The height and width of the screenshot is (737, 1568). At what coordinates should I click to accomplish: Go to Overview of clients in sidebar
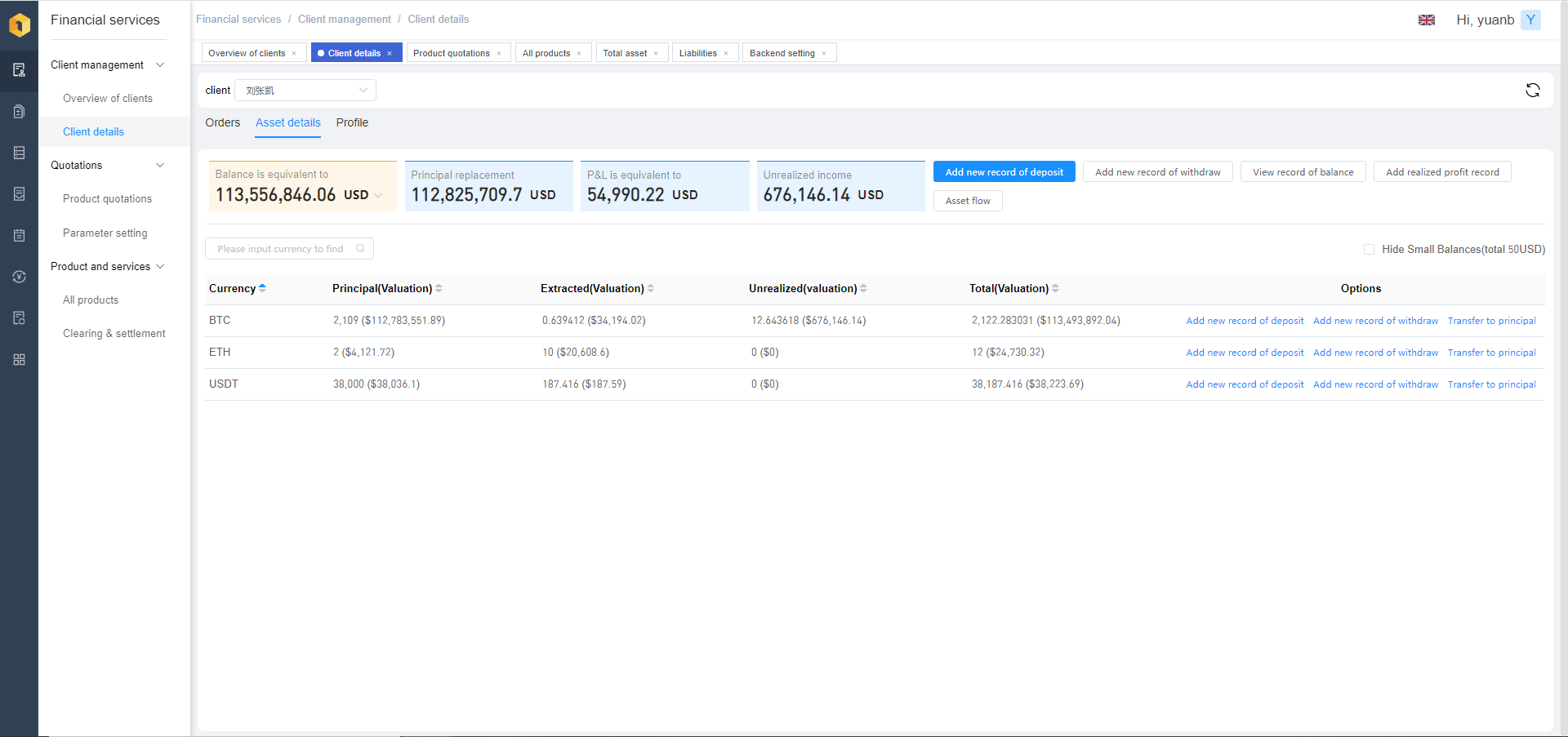[108, 99]
